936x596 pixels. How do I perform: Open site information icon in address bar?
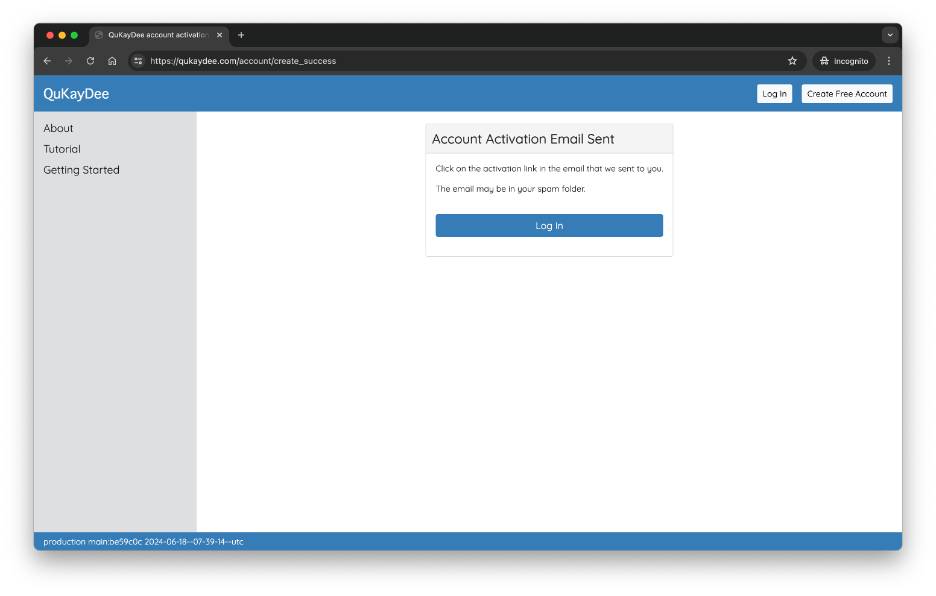[139, 61]
